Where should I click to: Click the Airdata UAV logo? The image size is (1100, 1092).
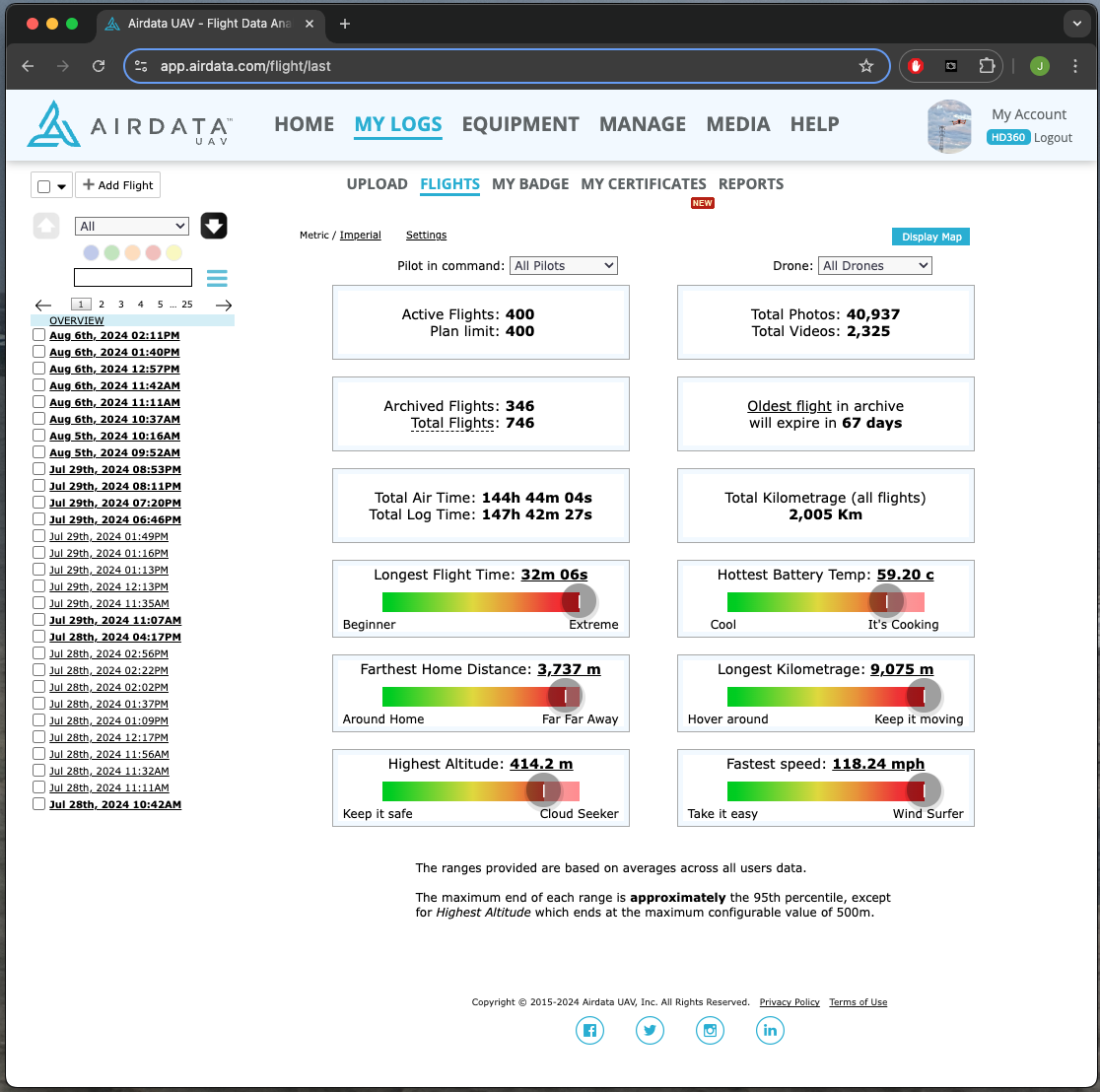click(129, 125)
